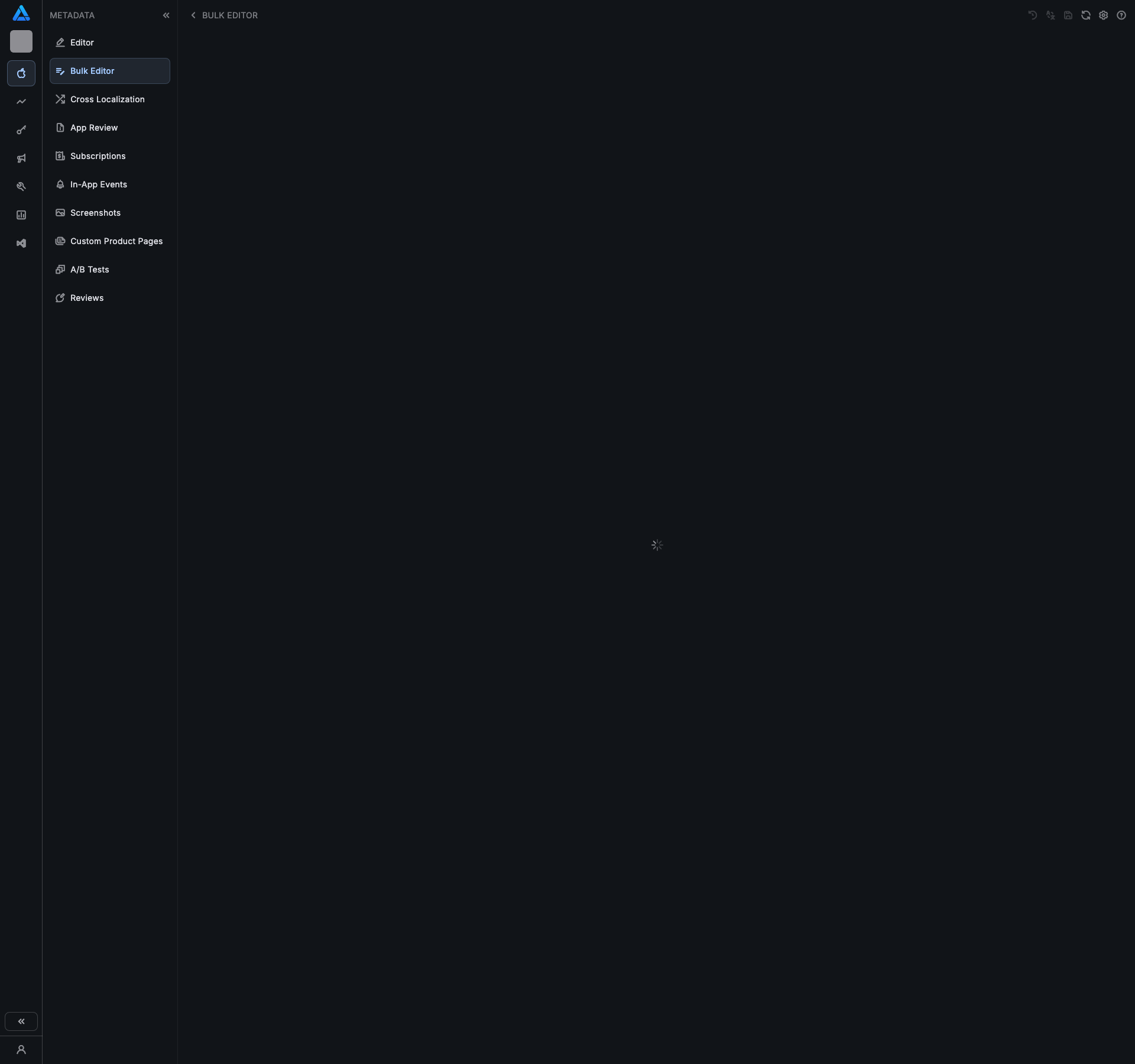This screenshot has width=1135, height=1064.
Task: Click the key icon in left rail
Action: 21,130
